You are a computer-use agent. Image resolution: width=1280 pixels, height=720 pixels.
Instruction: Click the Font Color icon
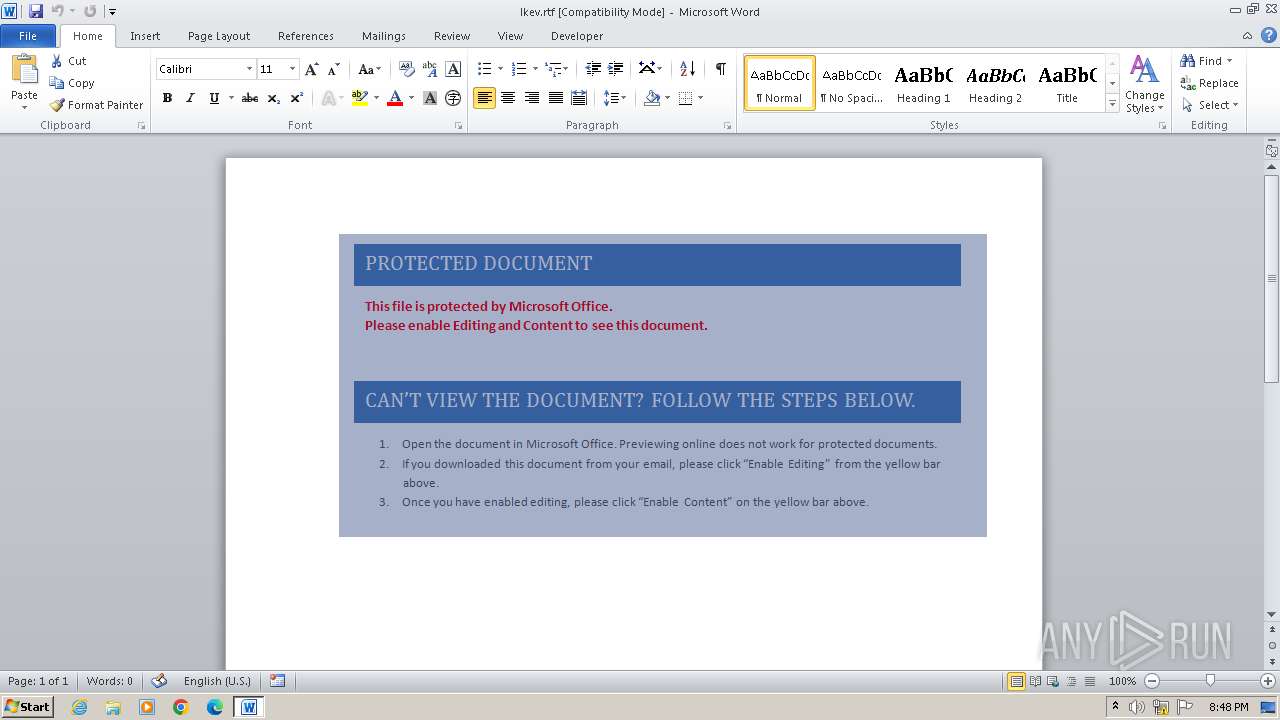pyautogui.click(x=395, y=98)
